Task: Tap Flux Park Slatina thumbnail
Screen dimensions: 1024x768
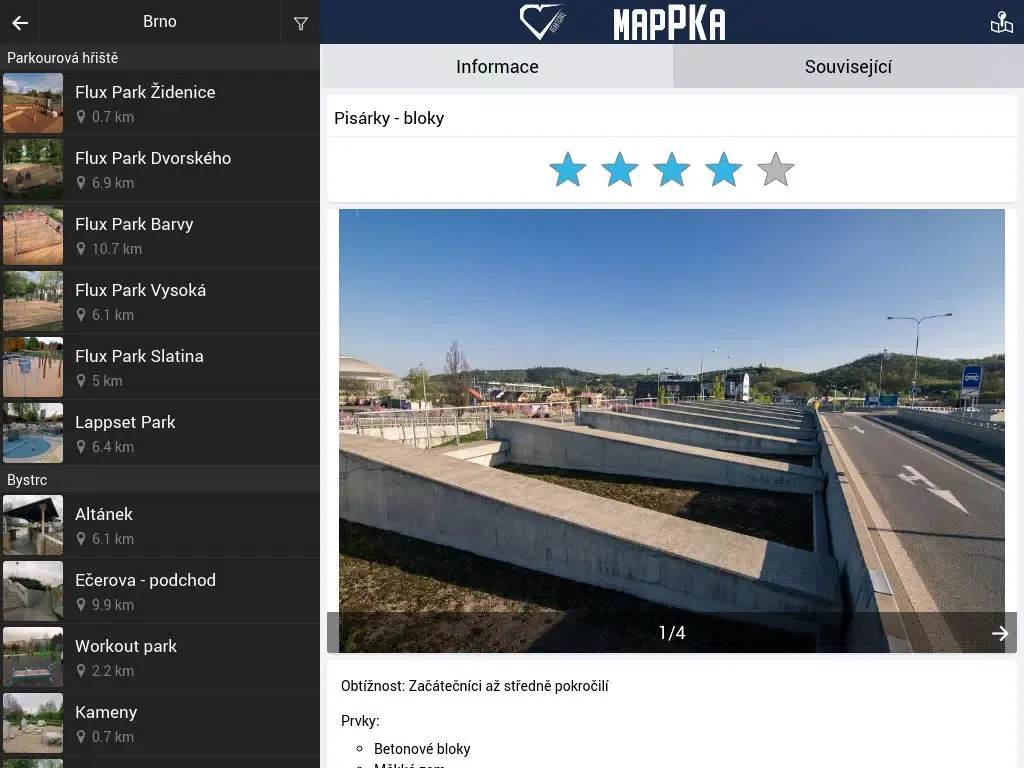Action: [x=33, y=367]
